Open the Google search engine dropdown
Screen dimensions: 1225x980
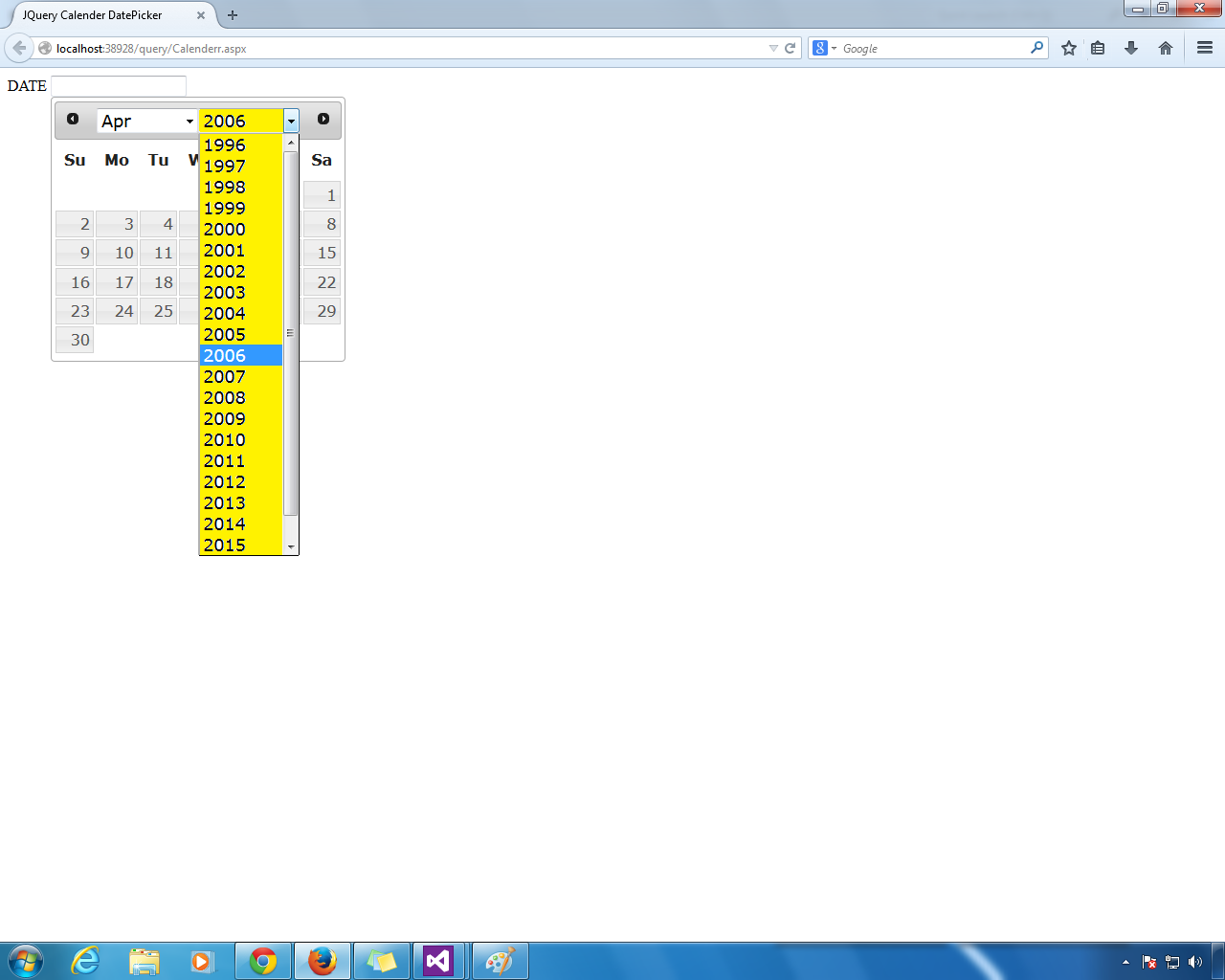[x=829, y=48]
